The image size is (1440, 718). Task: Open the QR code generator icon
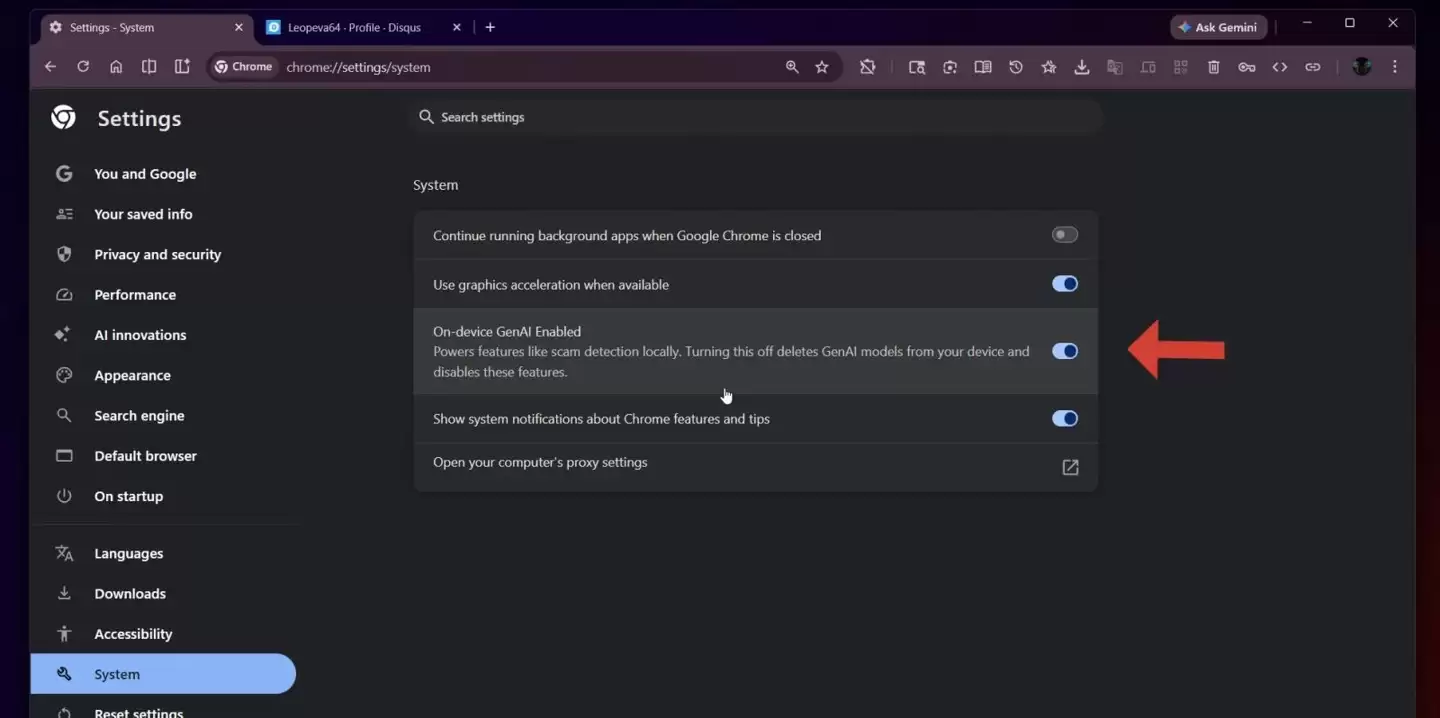click(1180, 66)
